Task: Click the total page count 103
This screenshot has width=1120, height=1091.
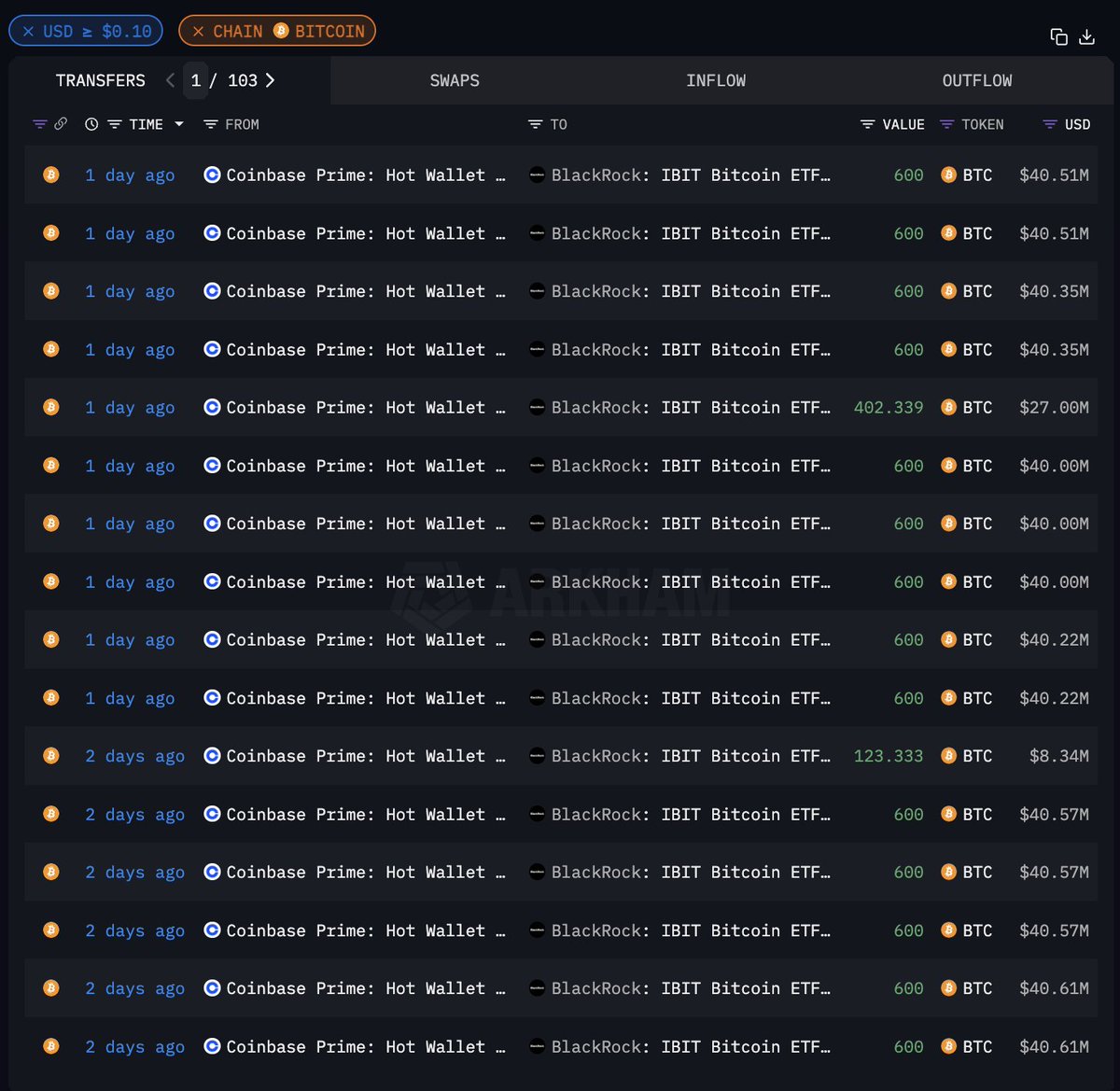Action: pyautogui.click(x=243, y=80)
